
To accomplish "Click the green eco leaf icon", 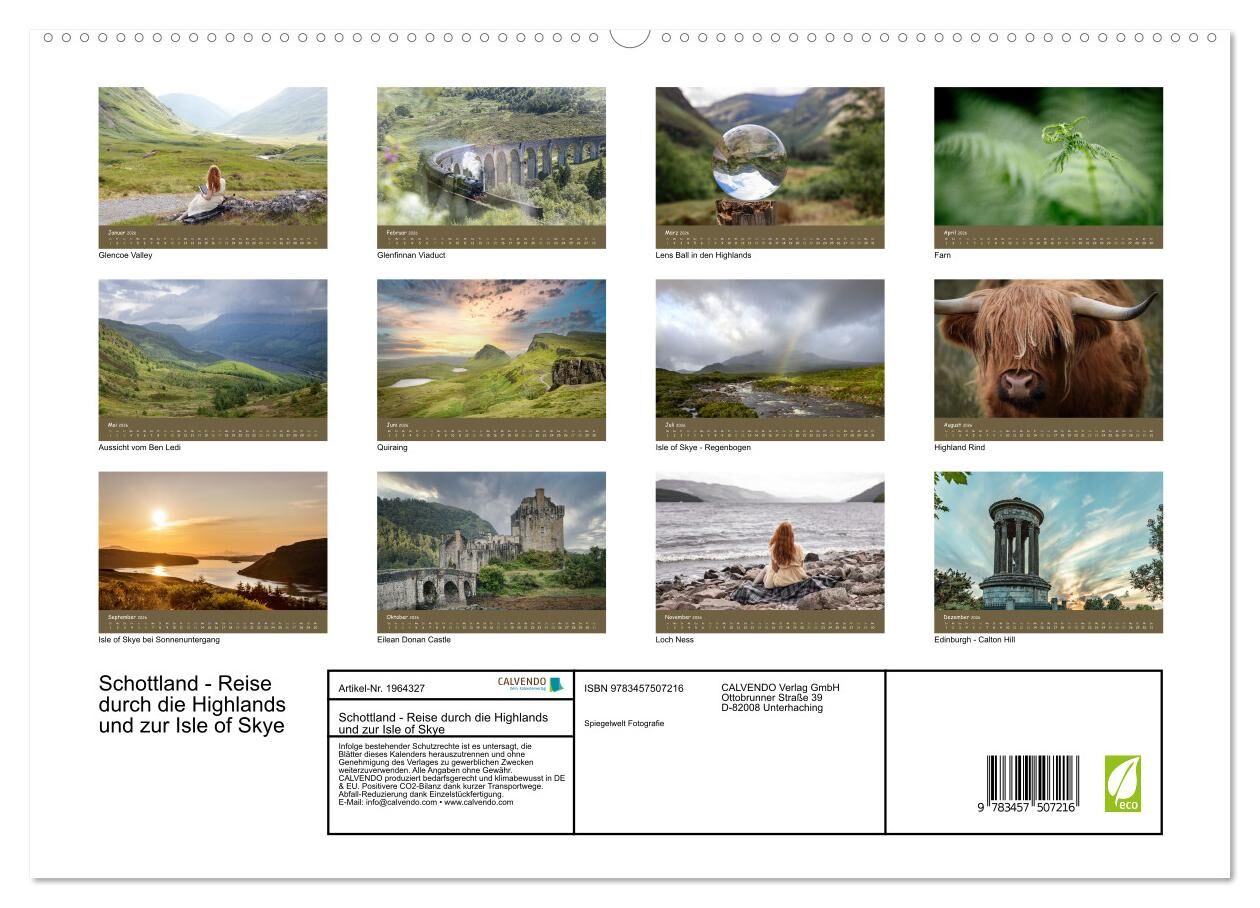I will [x=1122, y=783].
